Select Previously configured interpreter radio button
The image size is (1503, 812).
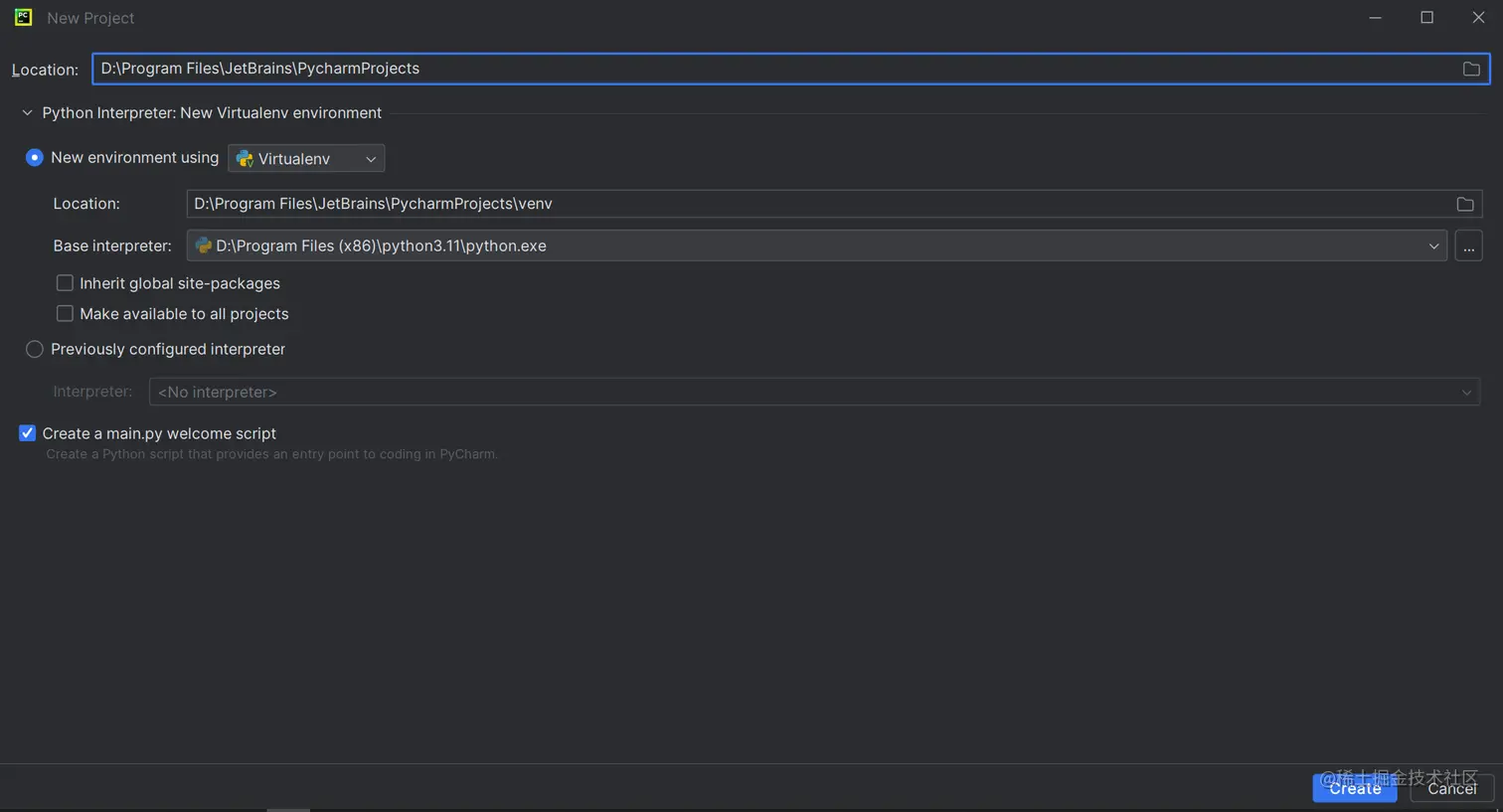tap(35, 349)
